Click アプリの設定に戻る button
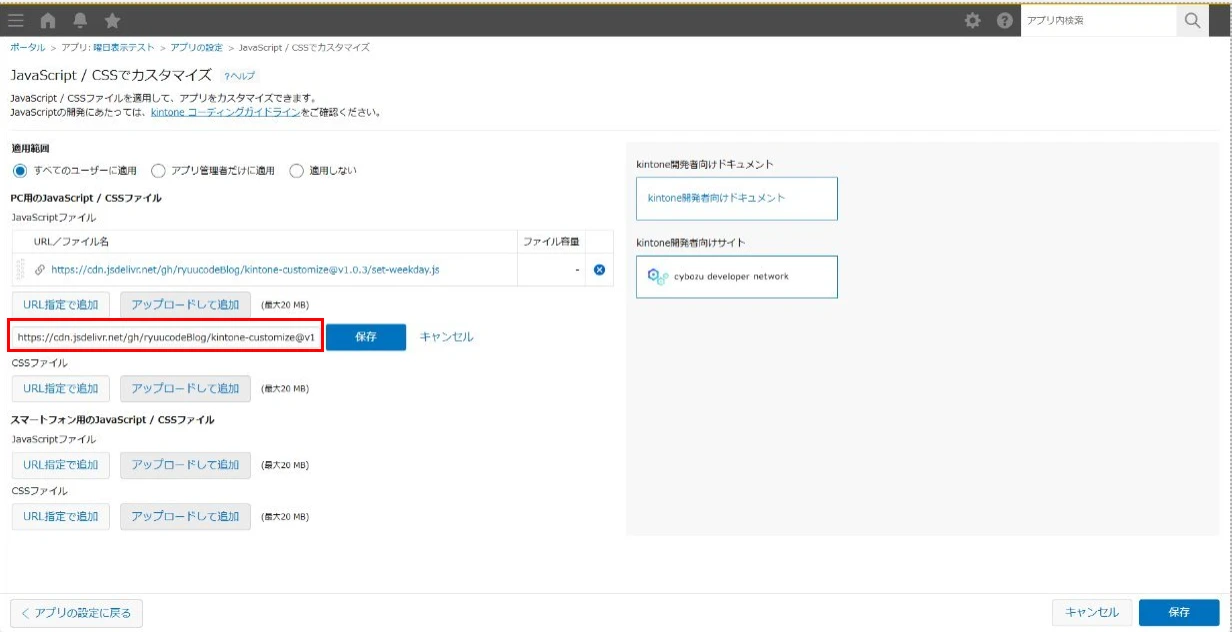Viewport: 1232px width, 632px height. pyautogui.click(x=75, y=612)
